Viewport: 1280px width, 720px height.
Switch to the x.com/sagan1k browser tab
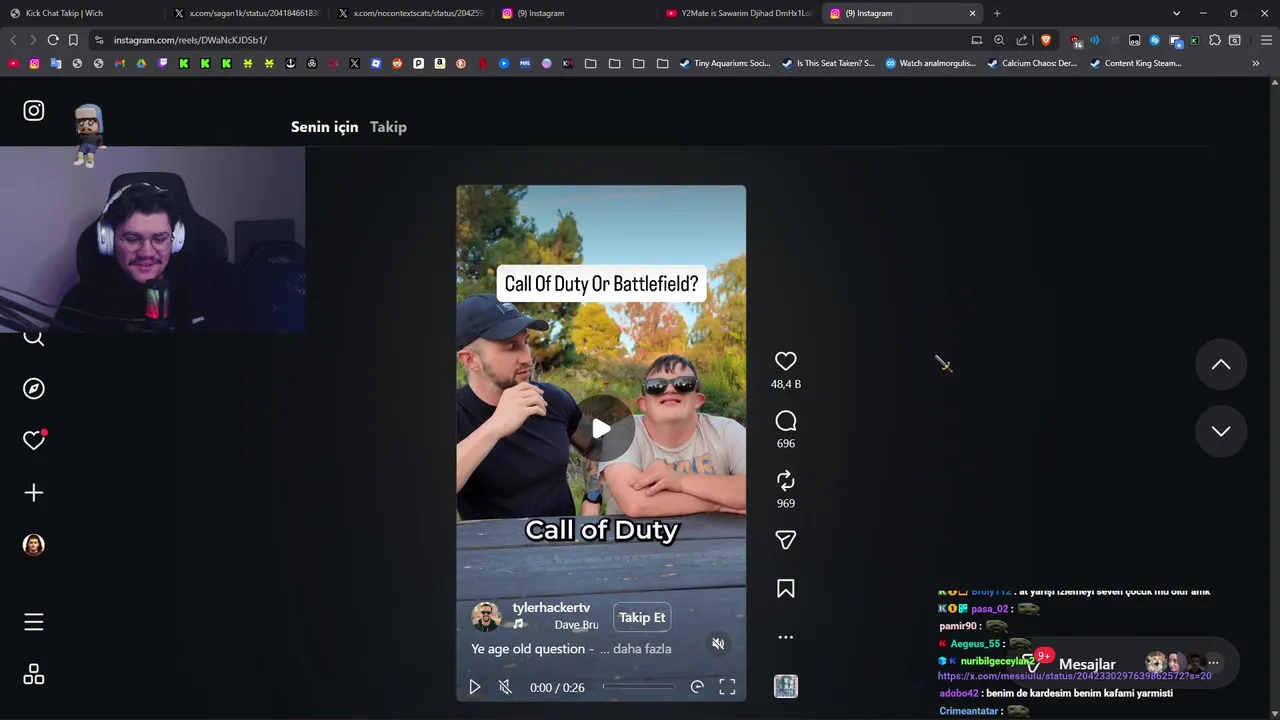pyautogui.click(x=246, y=13)
